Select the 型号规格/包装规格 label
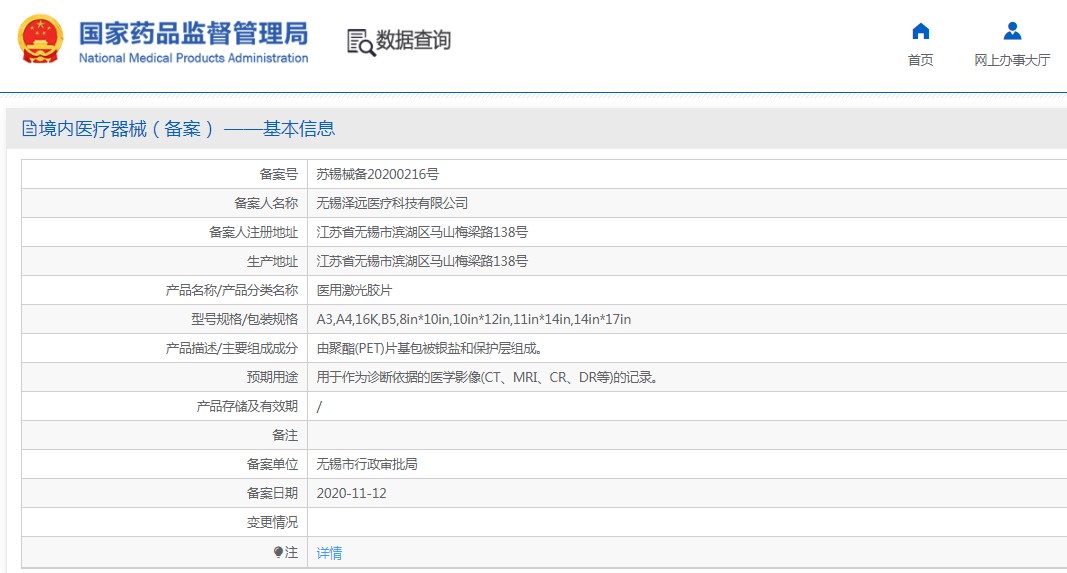 click(x=245, y=319)
